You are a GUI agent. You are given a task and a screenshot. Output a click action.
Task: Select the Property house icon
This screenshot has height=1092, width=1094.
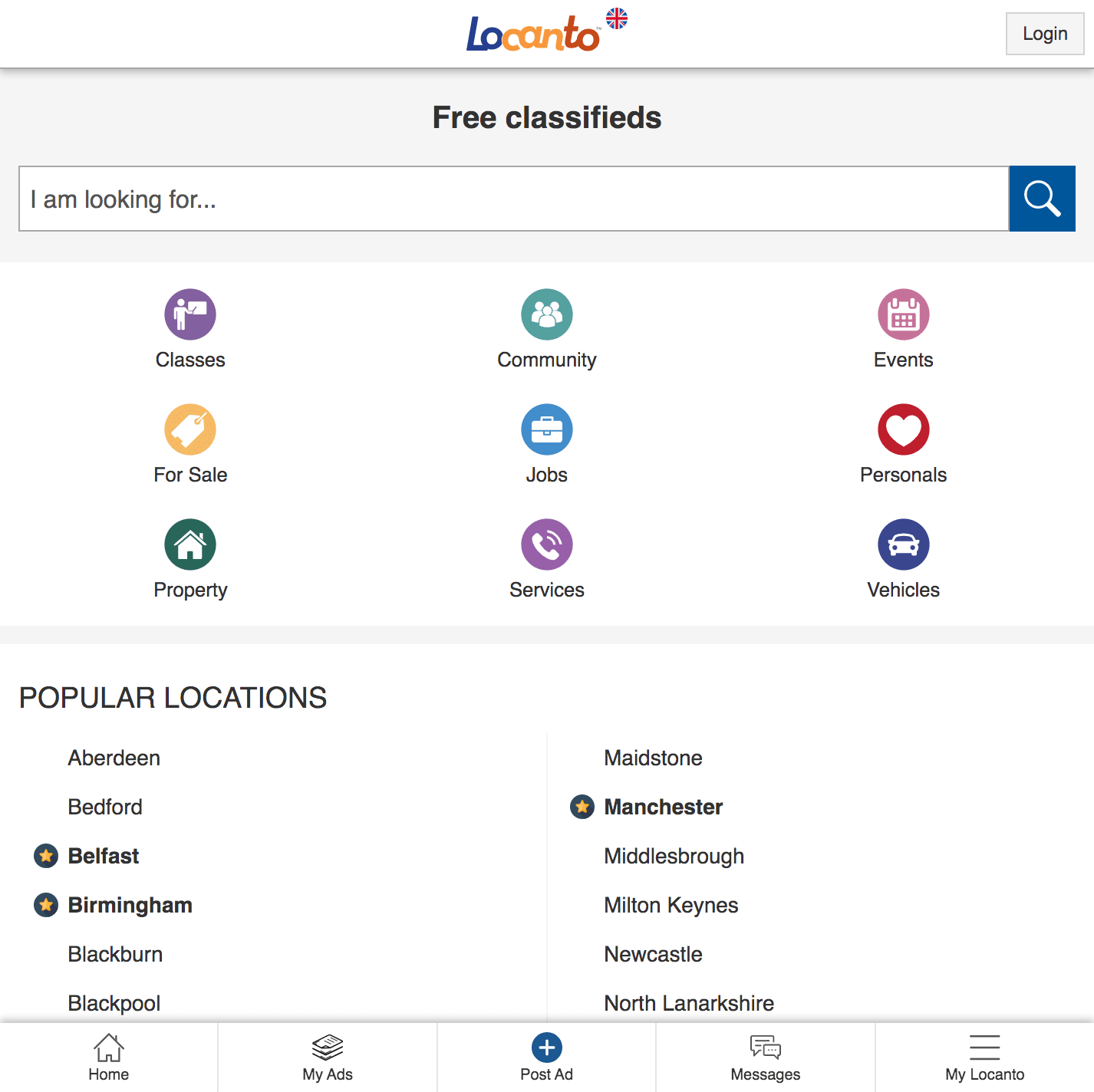[x=190, y=544]
